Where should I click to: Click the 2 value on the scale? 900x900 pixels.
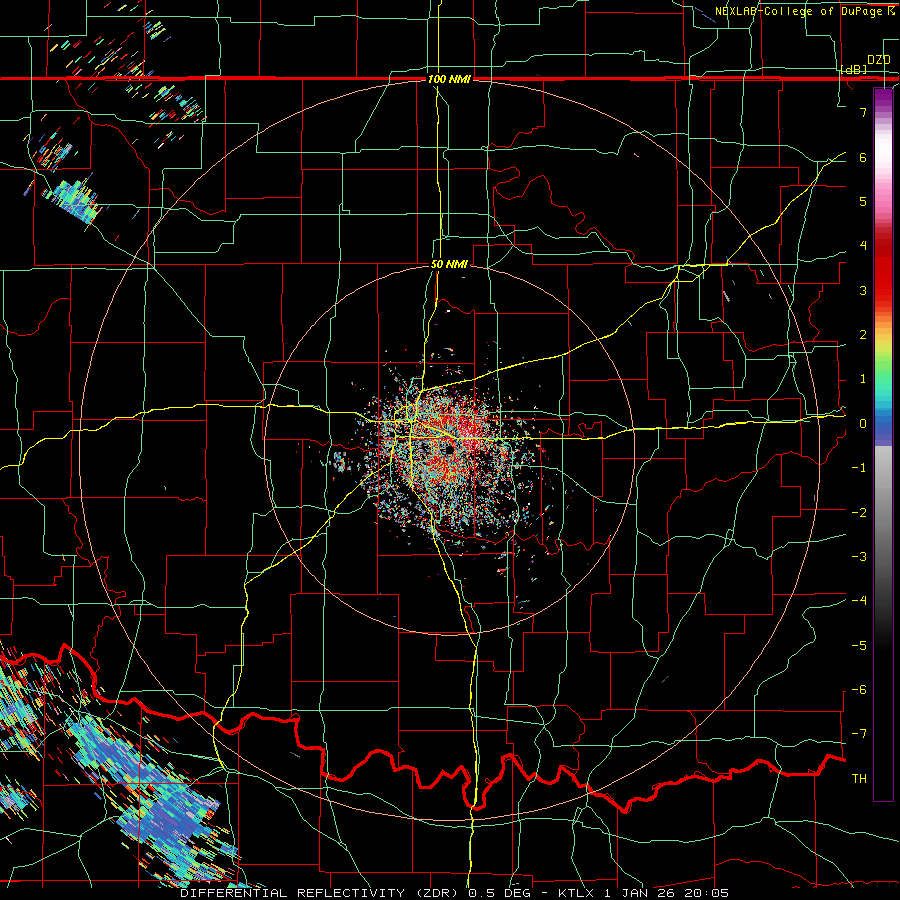point(863,335)
